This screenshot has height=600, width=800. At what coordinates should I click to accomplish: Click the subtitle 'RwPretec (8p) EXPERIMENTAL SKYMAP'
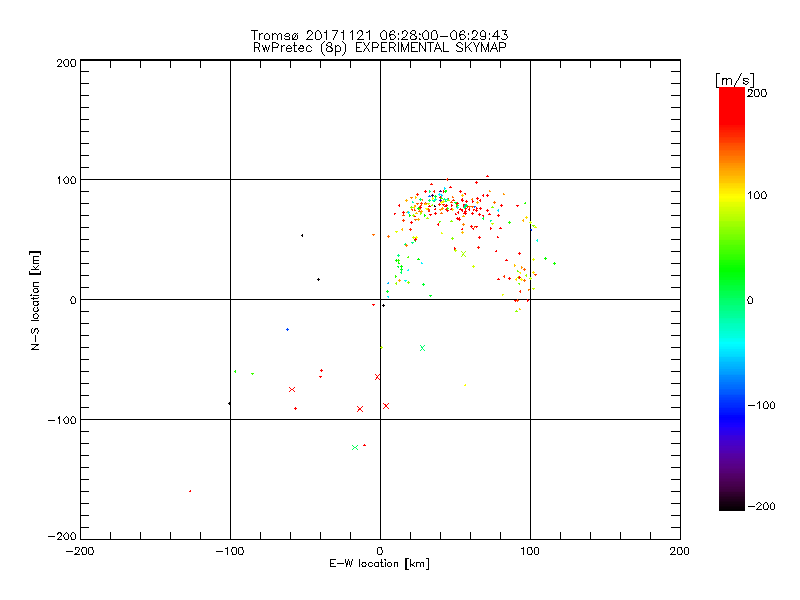click(379, 47)
